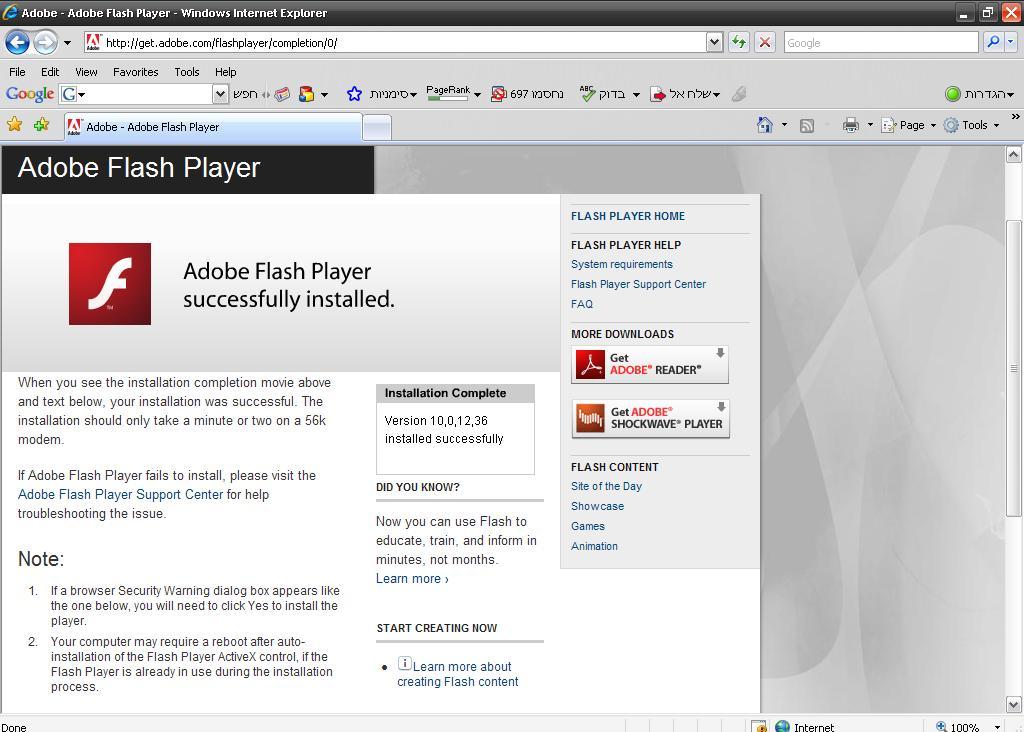The height and width of the screenshot is (732, 1024).
Task: Open the System requirements link
Action: coord(621,264)
